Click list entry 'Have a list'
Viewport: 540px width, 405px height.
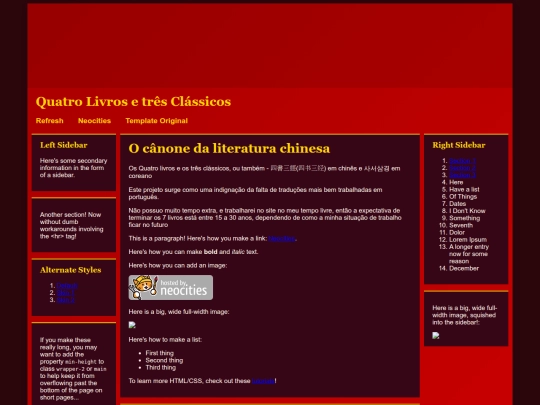point(464,189)
